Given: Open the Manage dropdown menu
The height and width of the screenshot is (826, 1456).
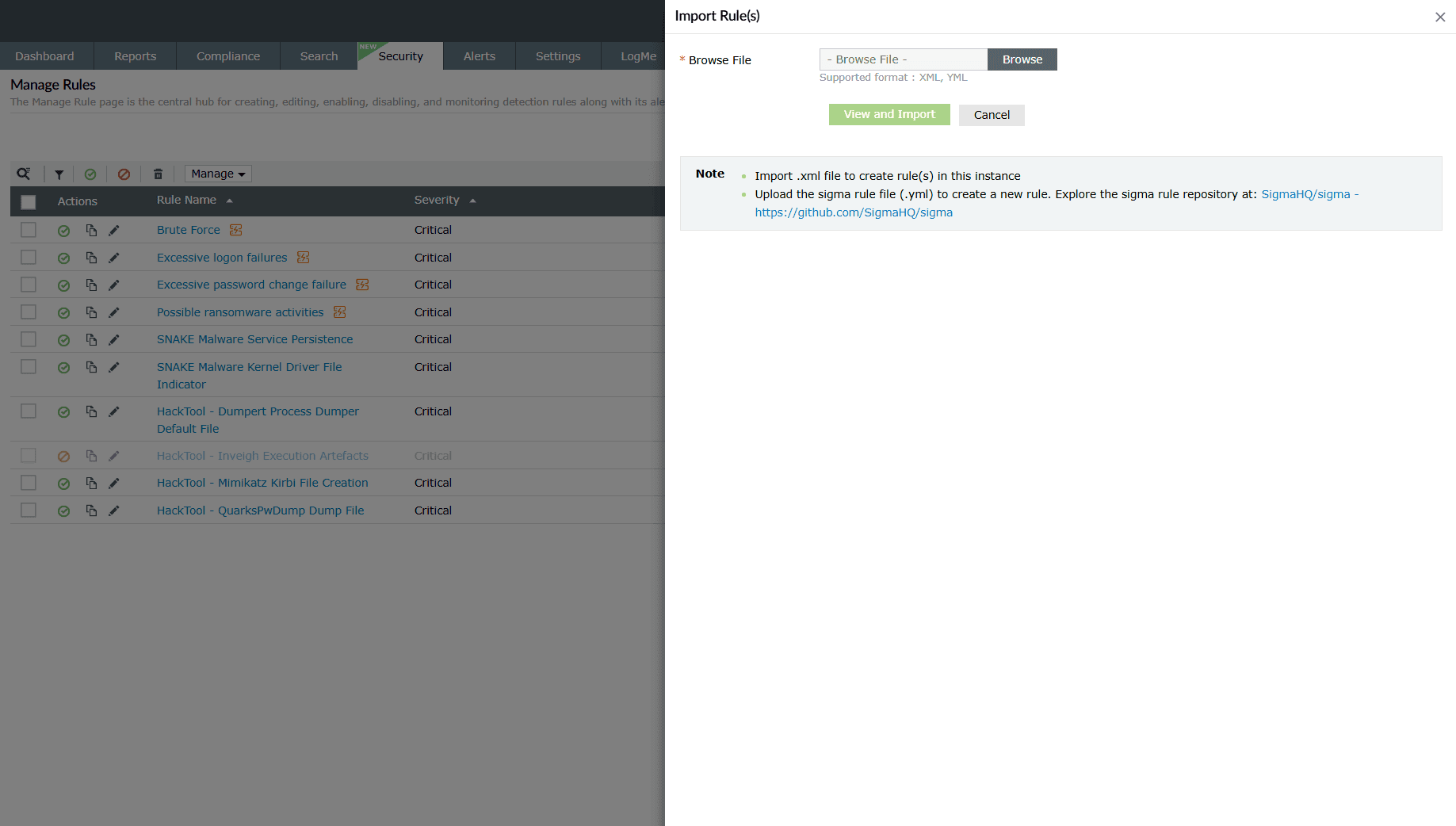Looking at the screenshot, I should [217, 173].
